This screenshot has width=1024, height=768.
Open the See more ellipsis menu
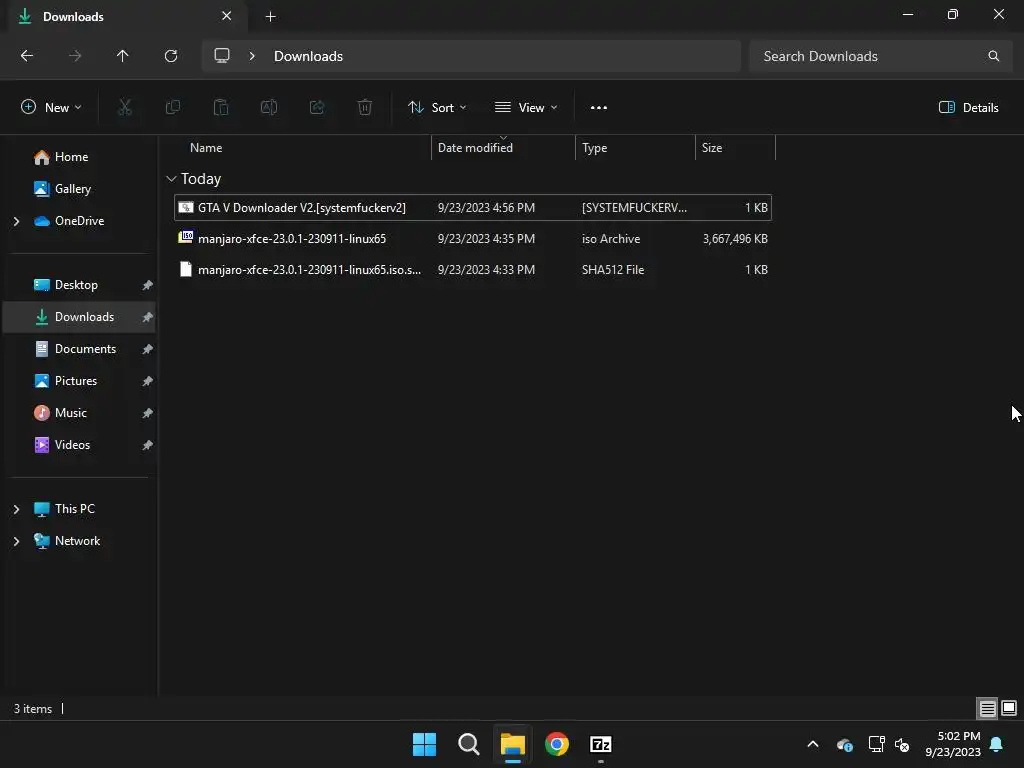(x=598, y=108)
